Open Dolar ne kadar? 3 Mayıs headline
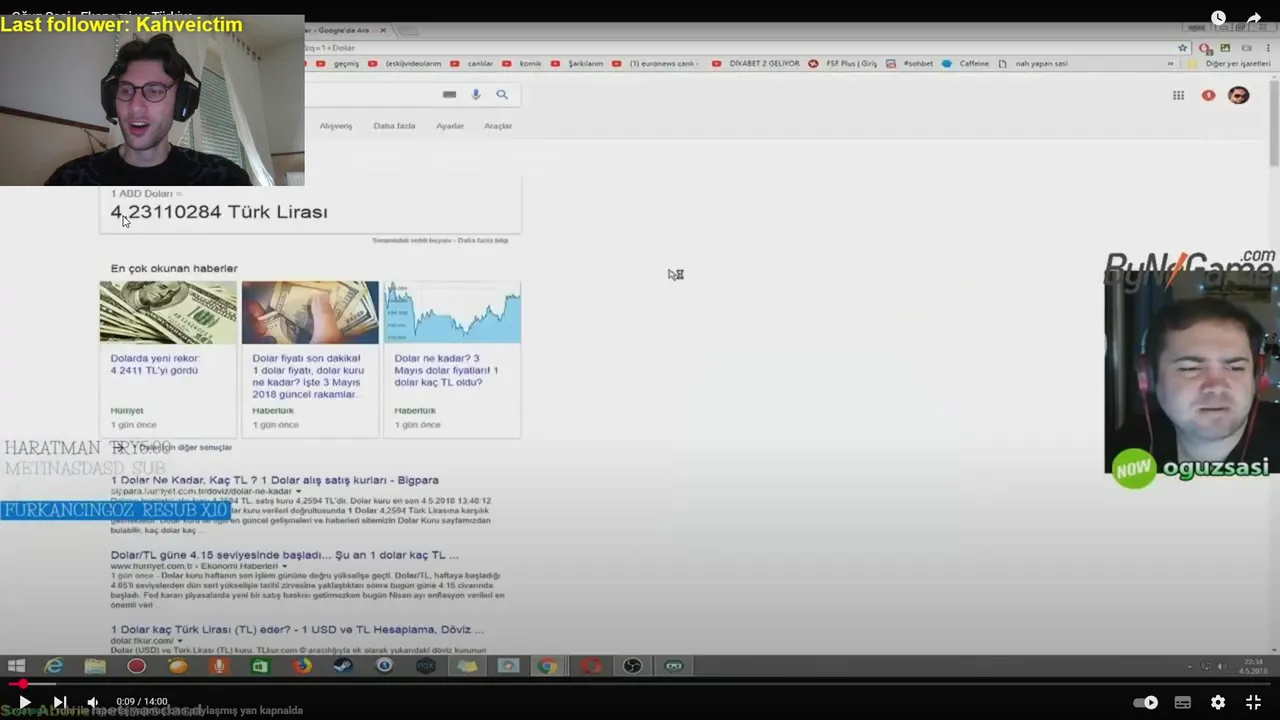This screenshot has height=720, width=1280. click(x=446, y=370)
